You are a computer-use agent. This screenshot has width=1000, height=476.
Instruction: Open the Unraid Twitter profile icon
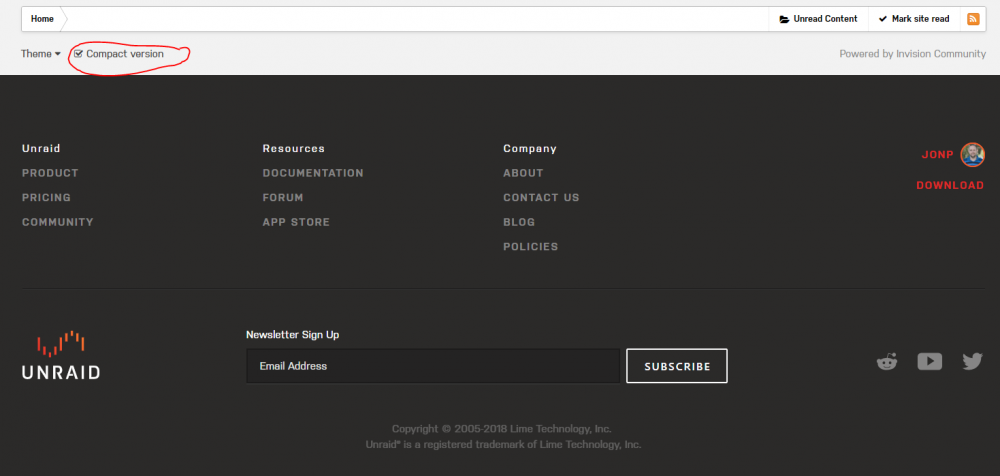coord(973,362)
